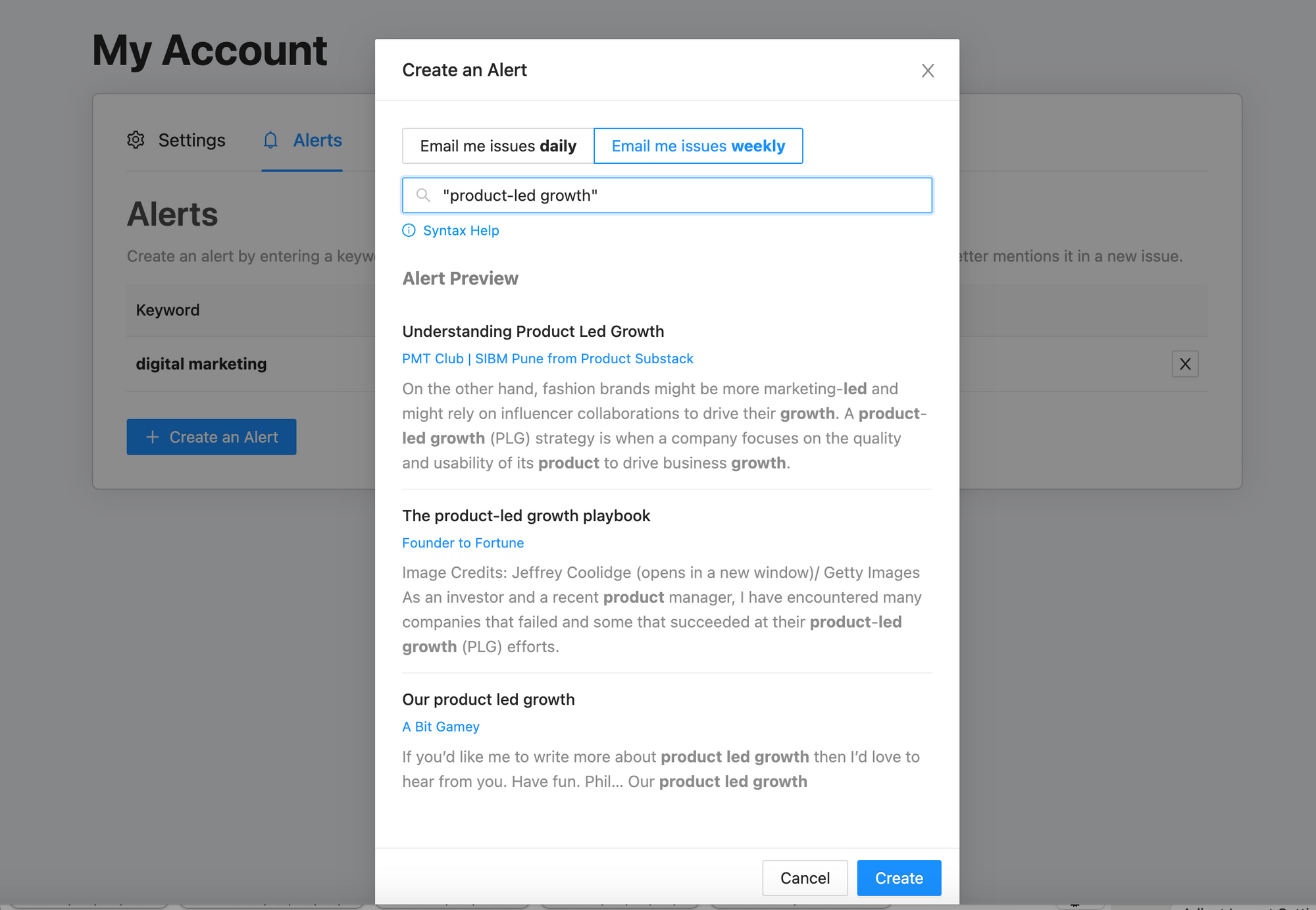The height and width of the screenshot is (910, 1316).
Task: Click the Settings gear icon
Action: (x=136, y=140)
